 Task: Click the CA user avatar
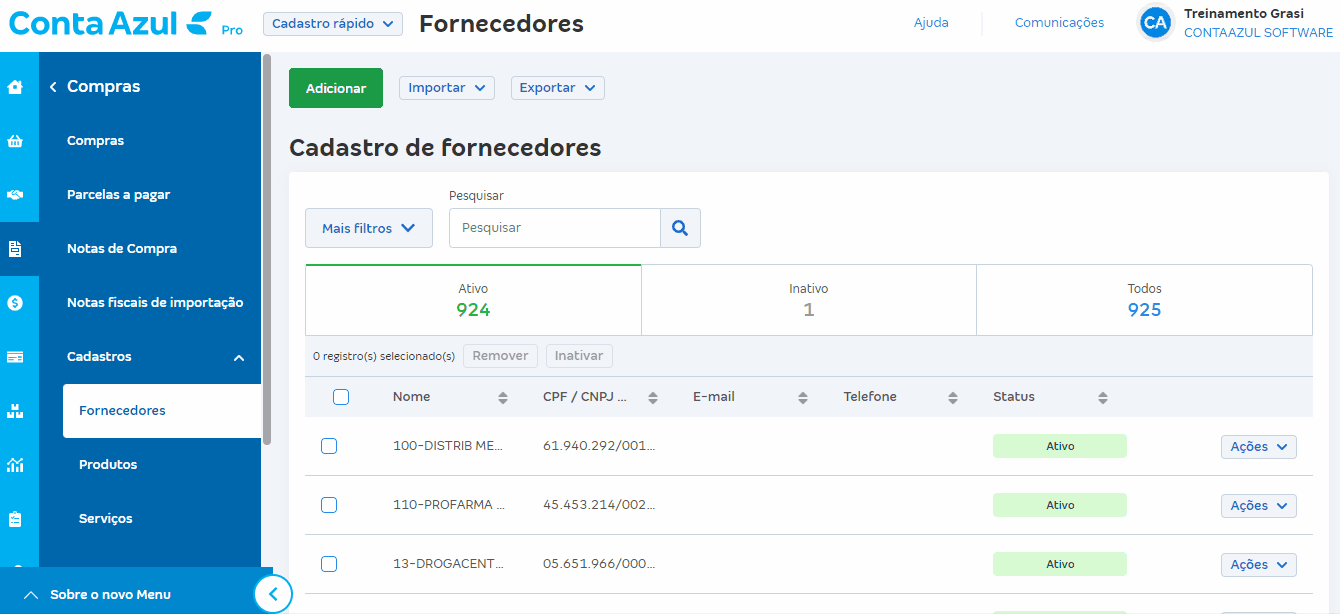[x=1155, y=22]
